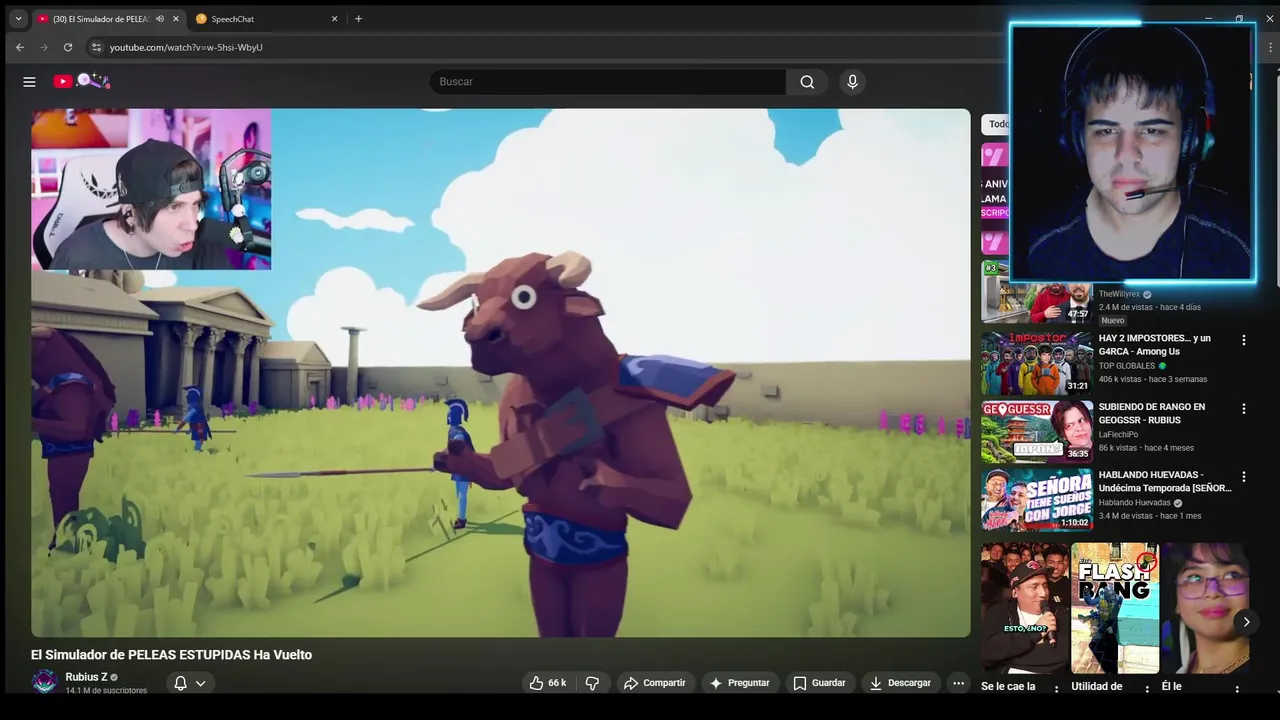1280x720 pixels.
Task: Click the browser forward arrow
Action: 44,47
